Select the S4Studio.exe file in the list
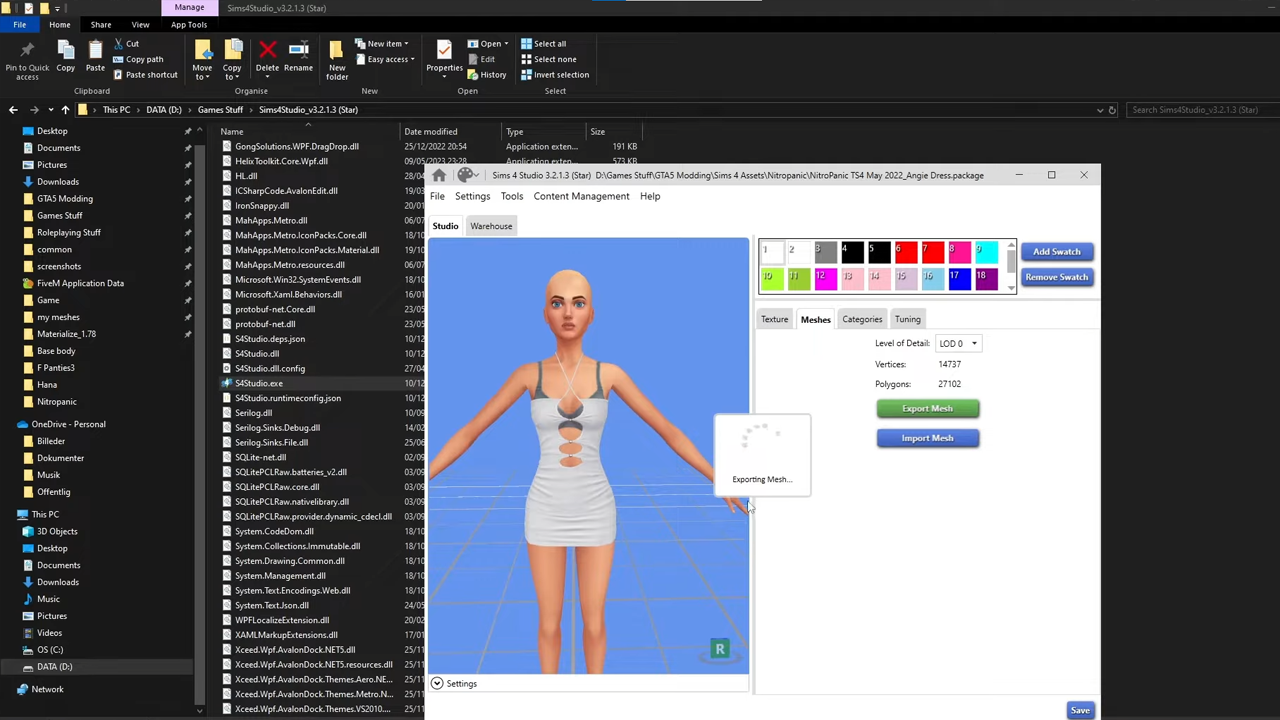Screen dimensions: 1280x720 pos(258,383)
